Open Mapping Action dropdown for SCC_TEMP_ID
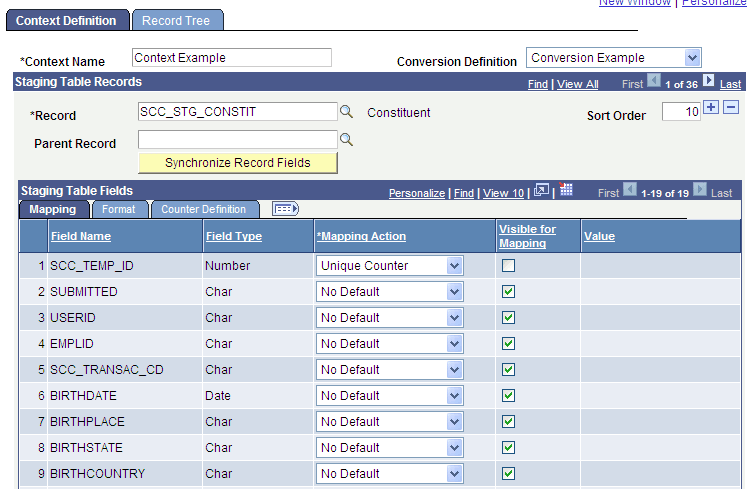Screen dimensions: 747x489 point(389,266)
